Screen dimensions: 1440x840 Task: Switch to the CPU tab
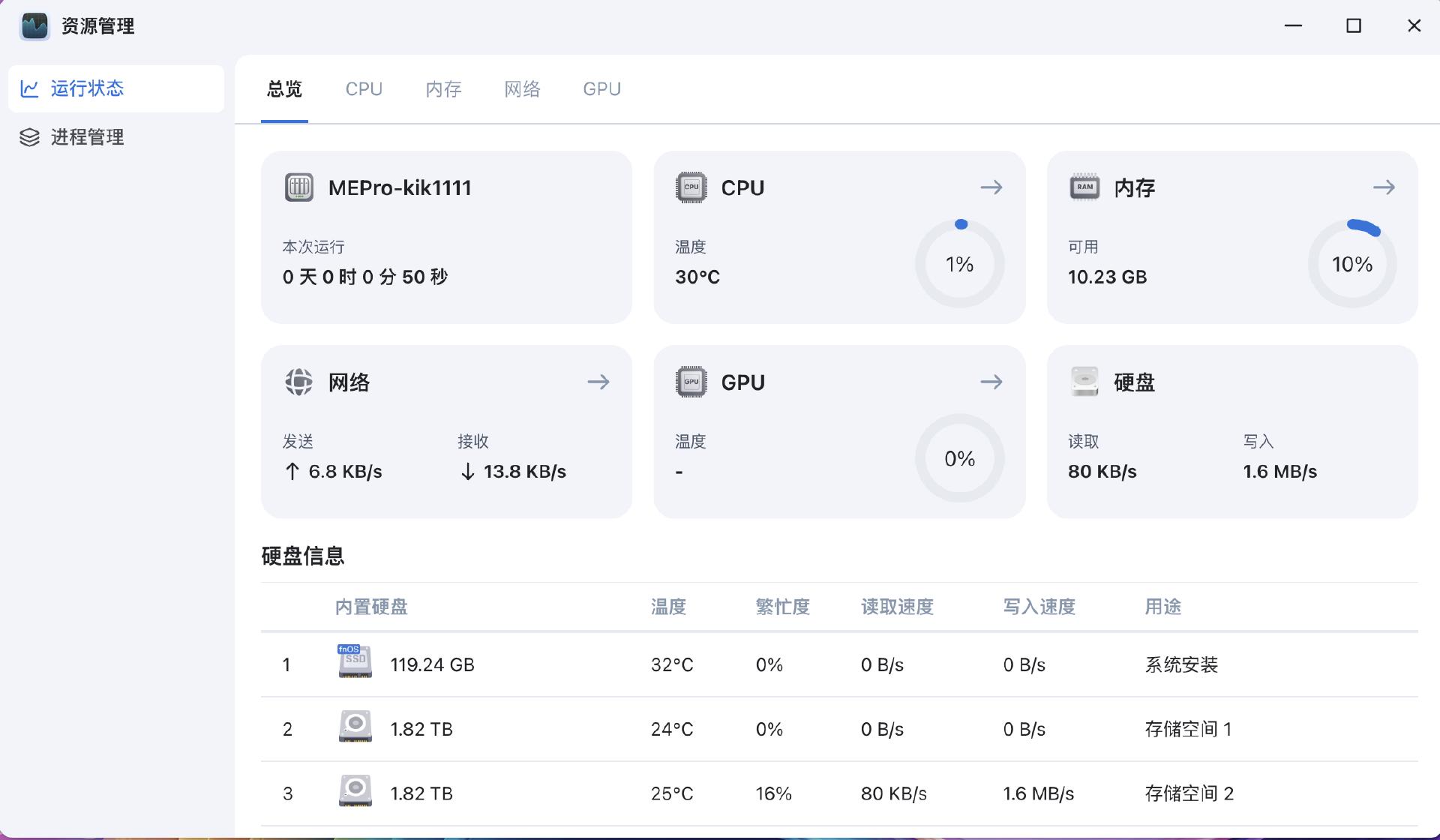tap(364, 89)
